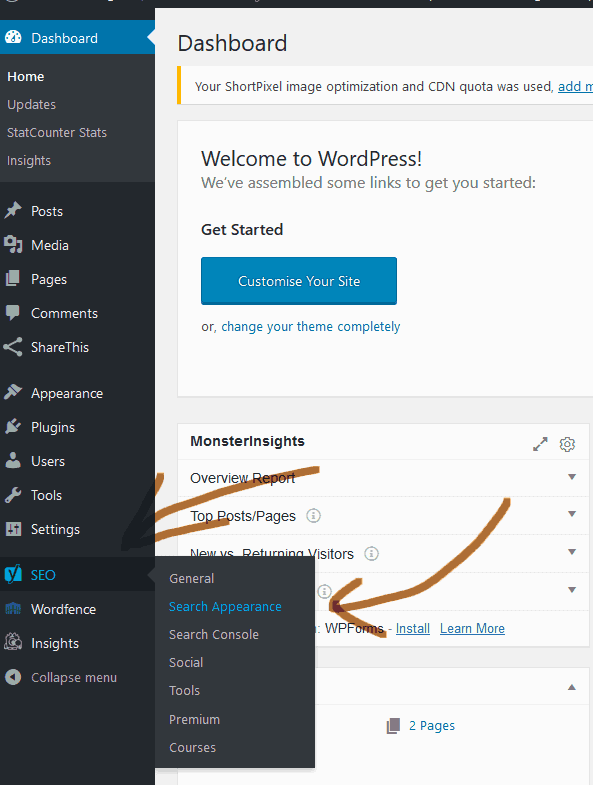Click the ShareThis share icon
The image size is (593, 785).
[13, 347]
